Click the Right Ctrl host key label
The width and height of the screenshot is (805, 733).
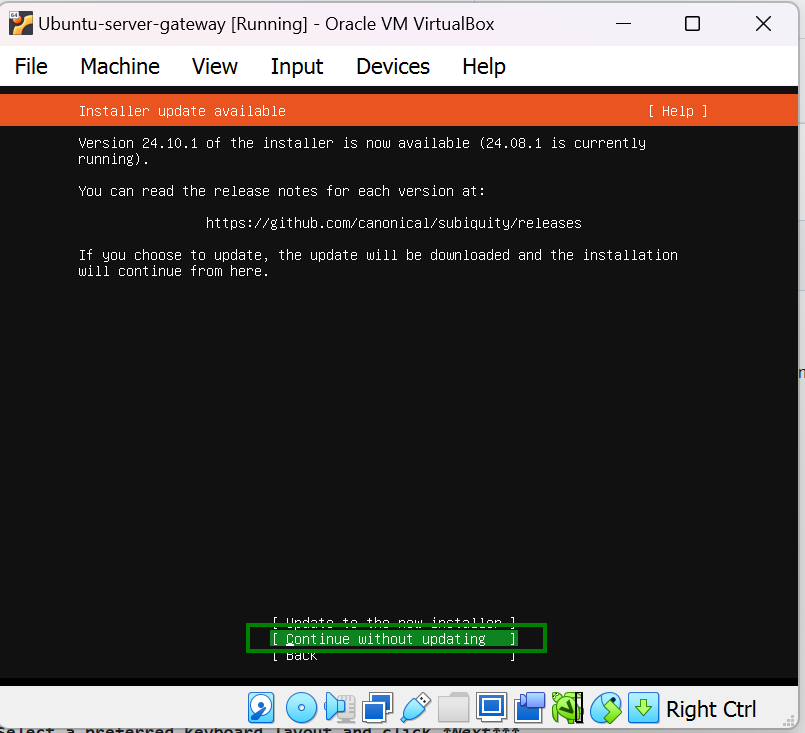711,709
